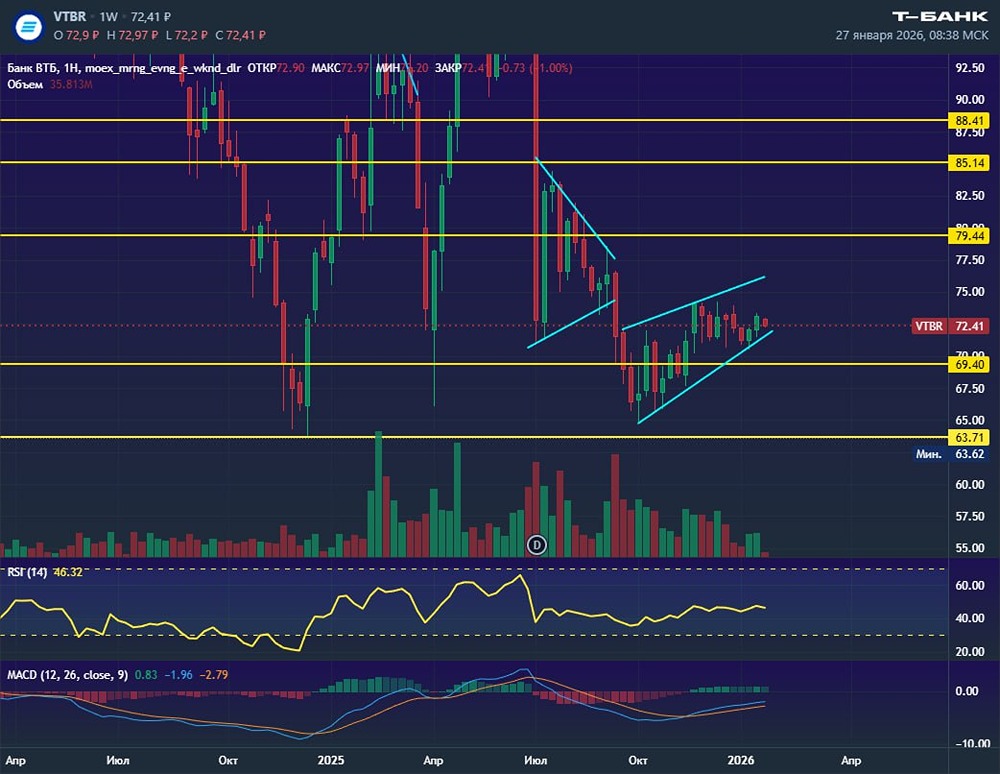Image resolution: width=1000 pixels, height=774 pixels.
Task: Click the 88.41 yellow price level label
Action: pyautogui.click(x=969, y=120)
